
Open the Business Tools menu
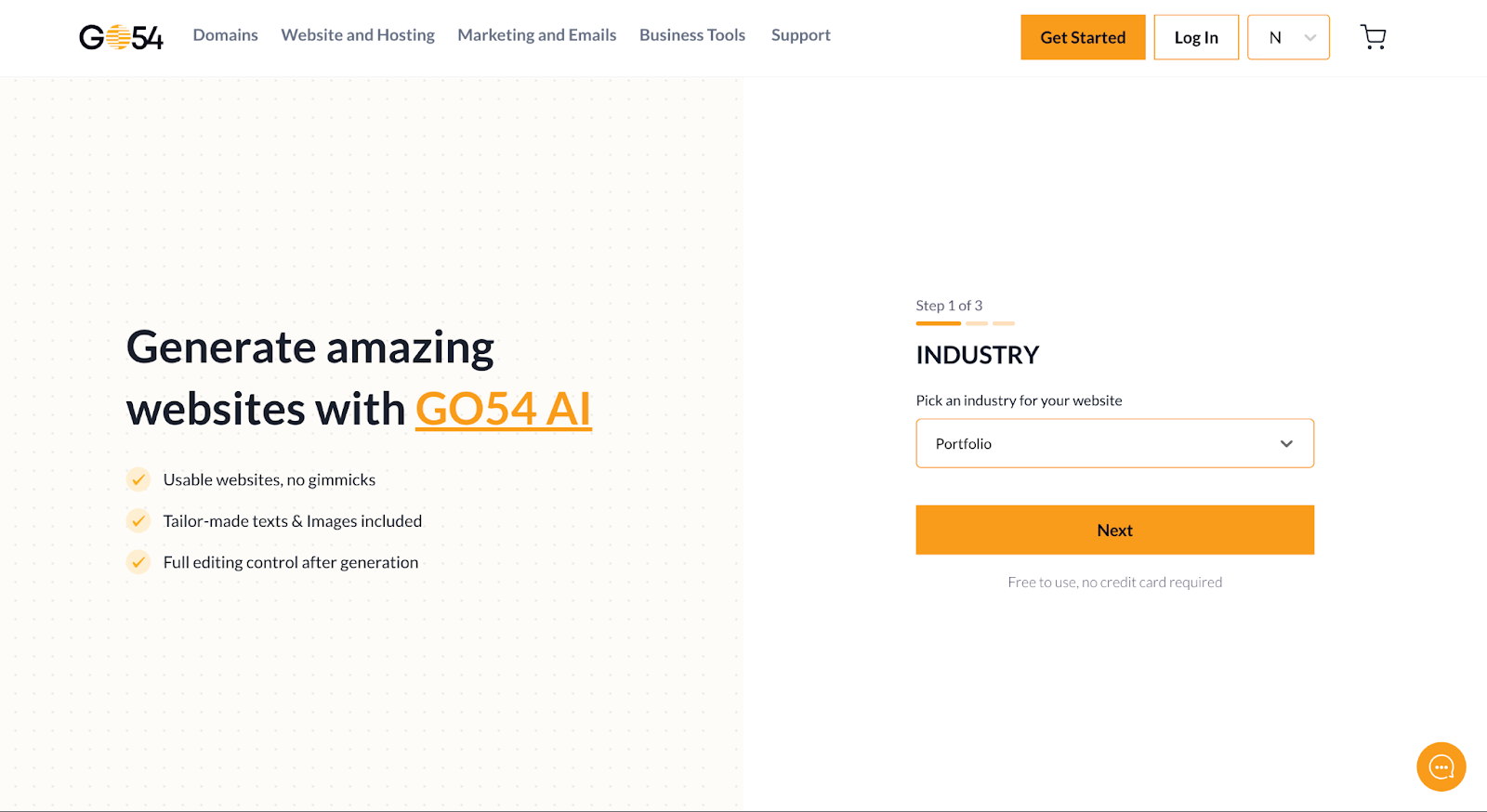tap(692, 35)
